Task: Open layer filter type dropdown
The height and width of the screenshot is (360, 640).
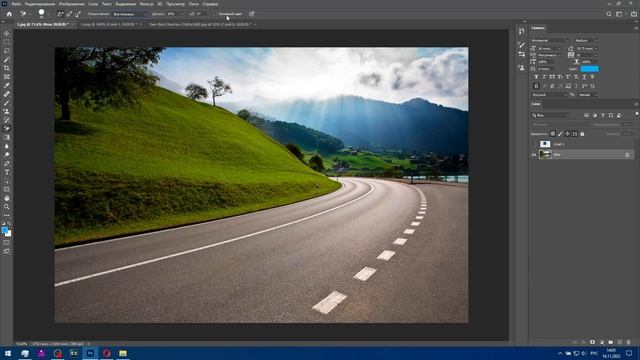Action: [551, 116]
